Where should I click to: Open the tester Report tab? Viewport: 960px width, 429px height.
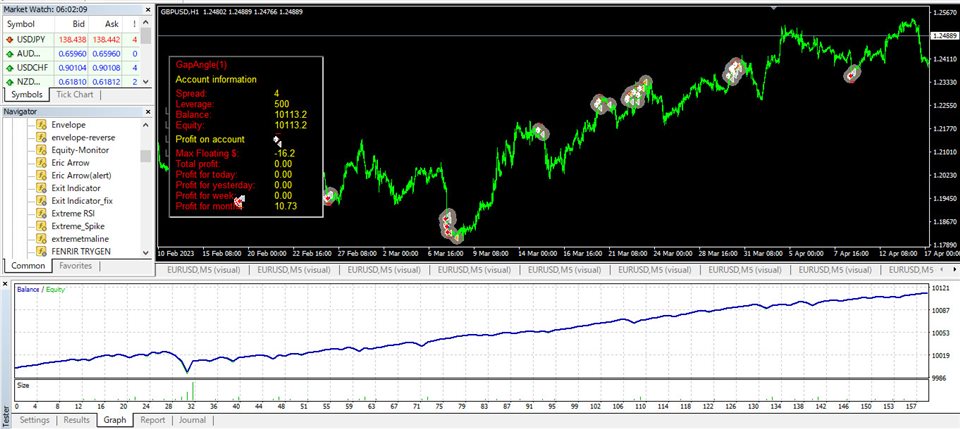[x=153, y=420]
